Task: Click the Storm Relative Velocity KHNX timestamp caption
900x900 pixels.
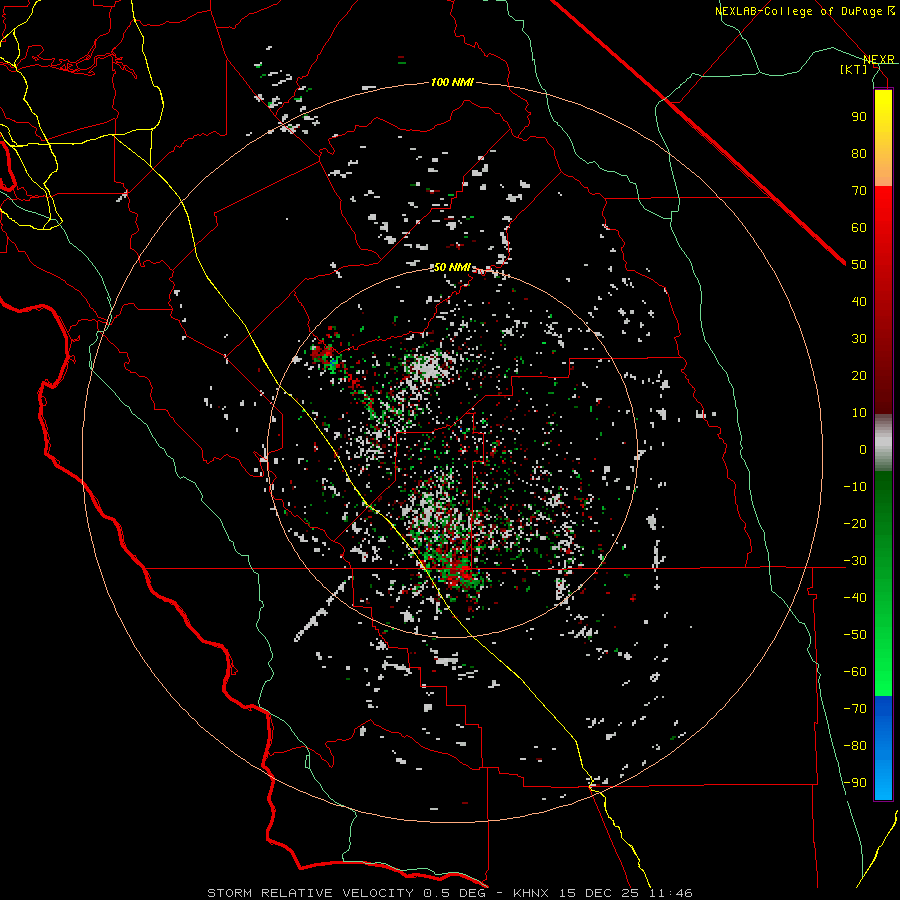Action: [450, 893]
